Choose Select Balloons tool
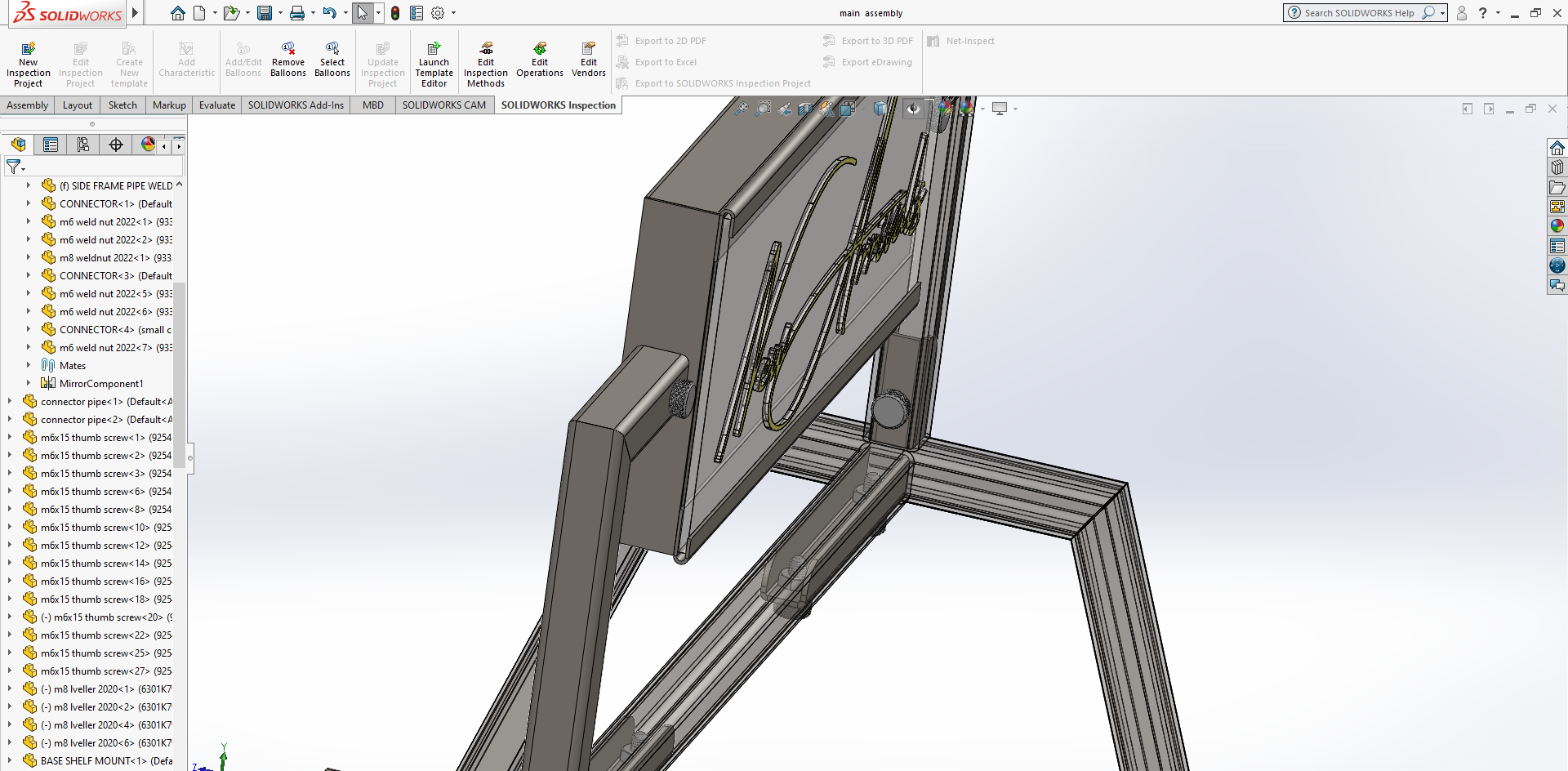This screenshot has height=771, width=1568. (332, 60)
